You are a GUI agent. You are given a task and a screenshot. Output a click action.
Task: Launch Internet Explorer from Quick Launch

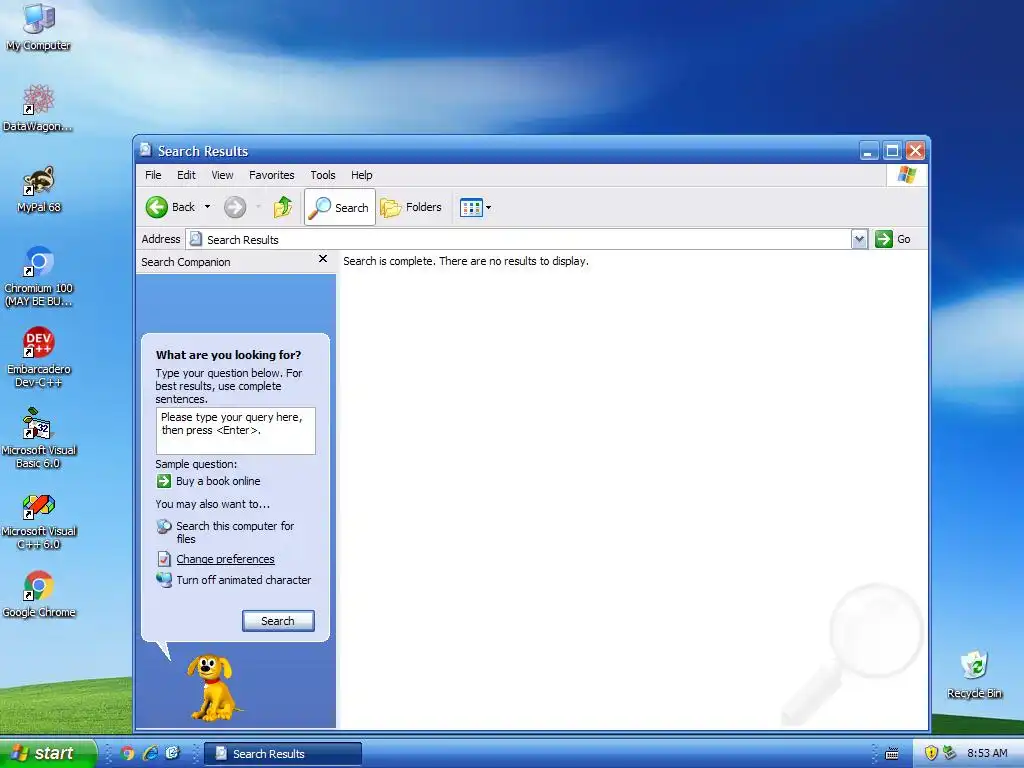point(150,754)
